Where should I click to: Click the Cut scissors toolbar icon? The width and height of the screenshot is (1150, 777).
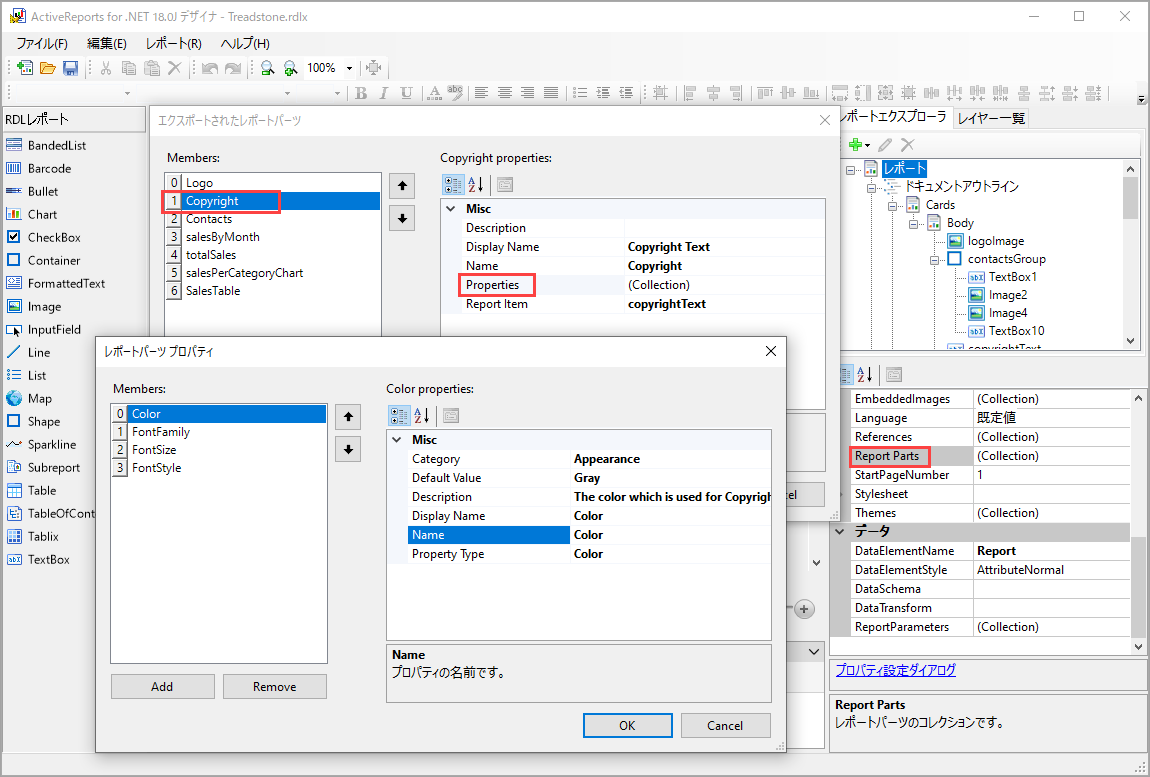[106, 68]
